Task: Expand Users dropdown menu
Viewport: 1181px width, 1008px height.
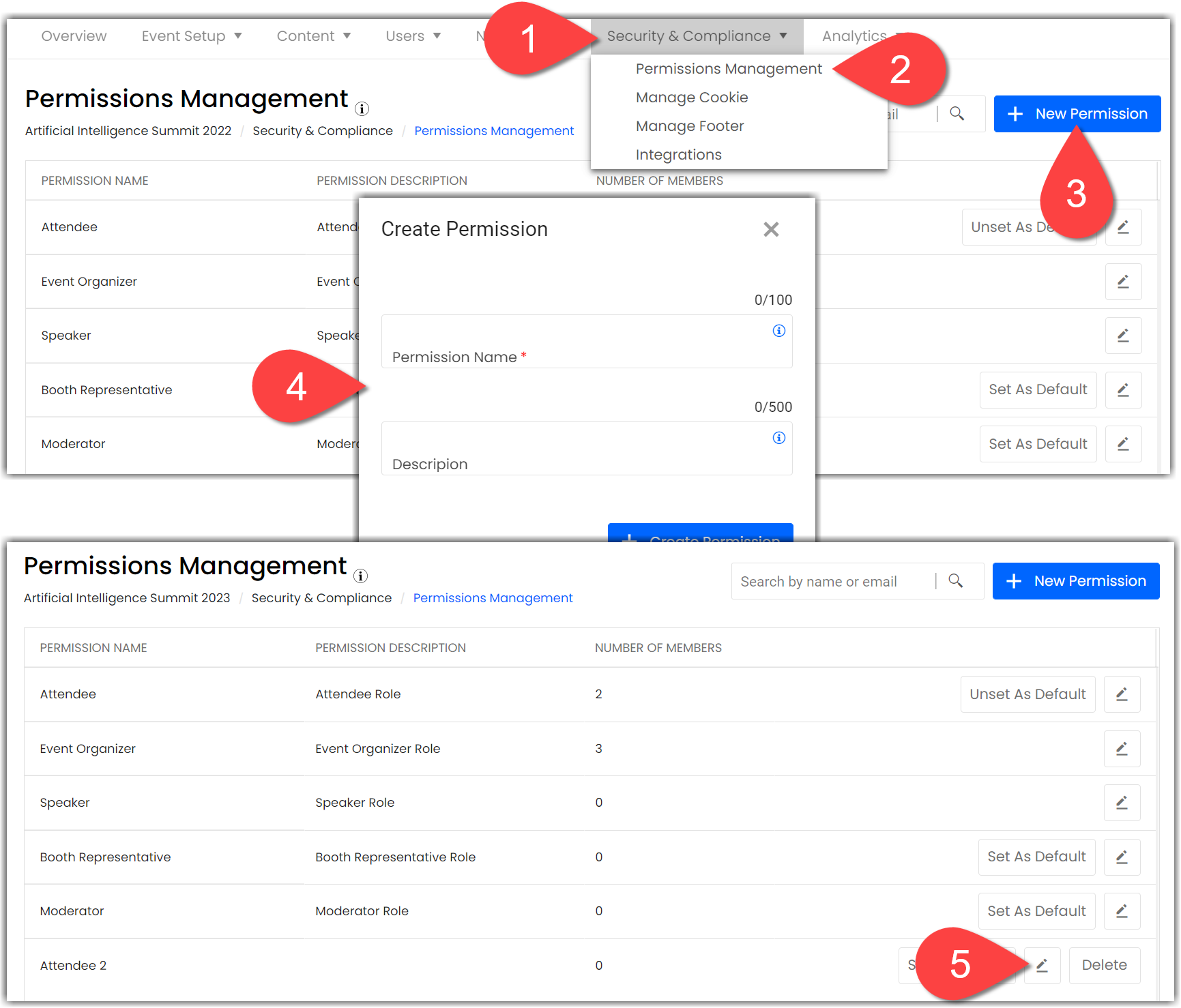Action: pos(413,36)
